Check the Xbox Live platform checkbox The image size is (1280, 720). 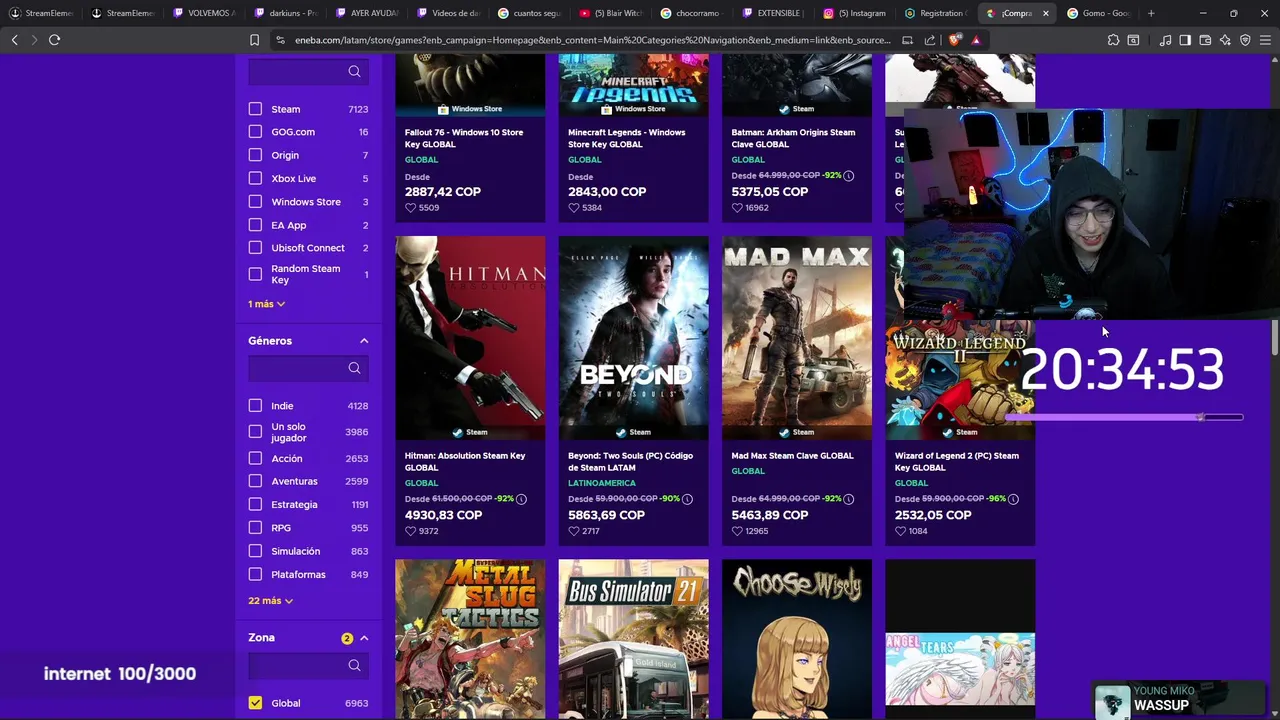click(x=255, y=178)
